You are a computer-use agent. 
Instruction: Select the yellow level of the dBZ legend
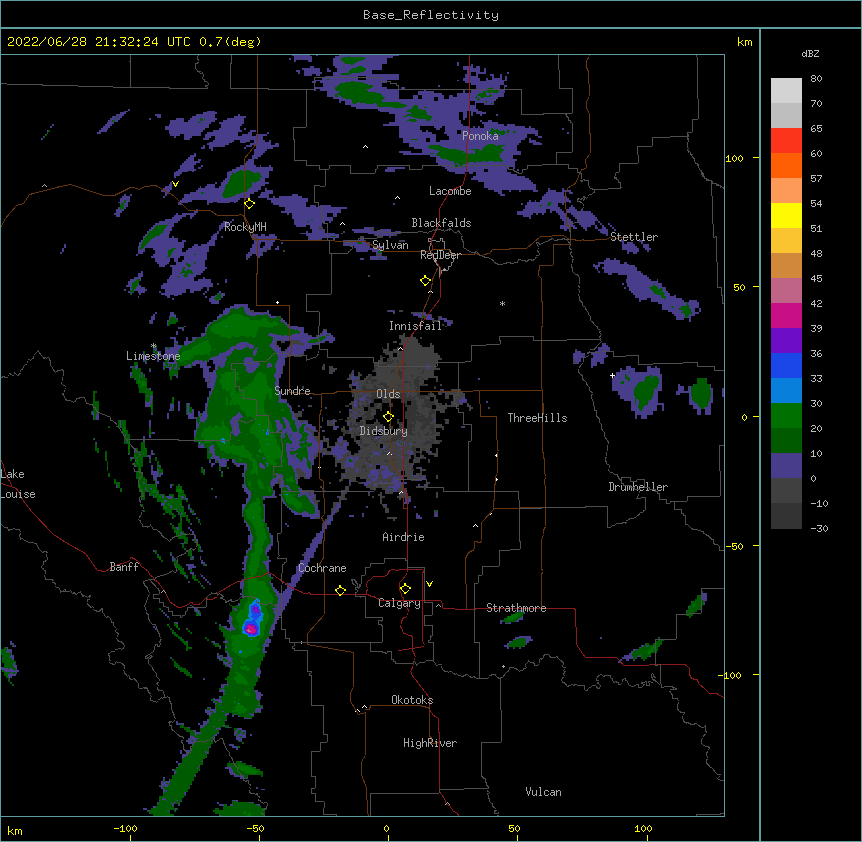(x=786, y=215)
